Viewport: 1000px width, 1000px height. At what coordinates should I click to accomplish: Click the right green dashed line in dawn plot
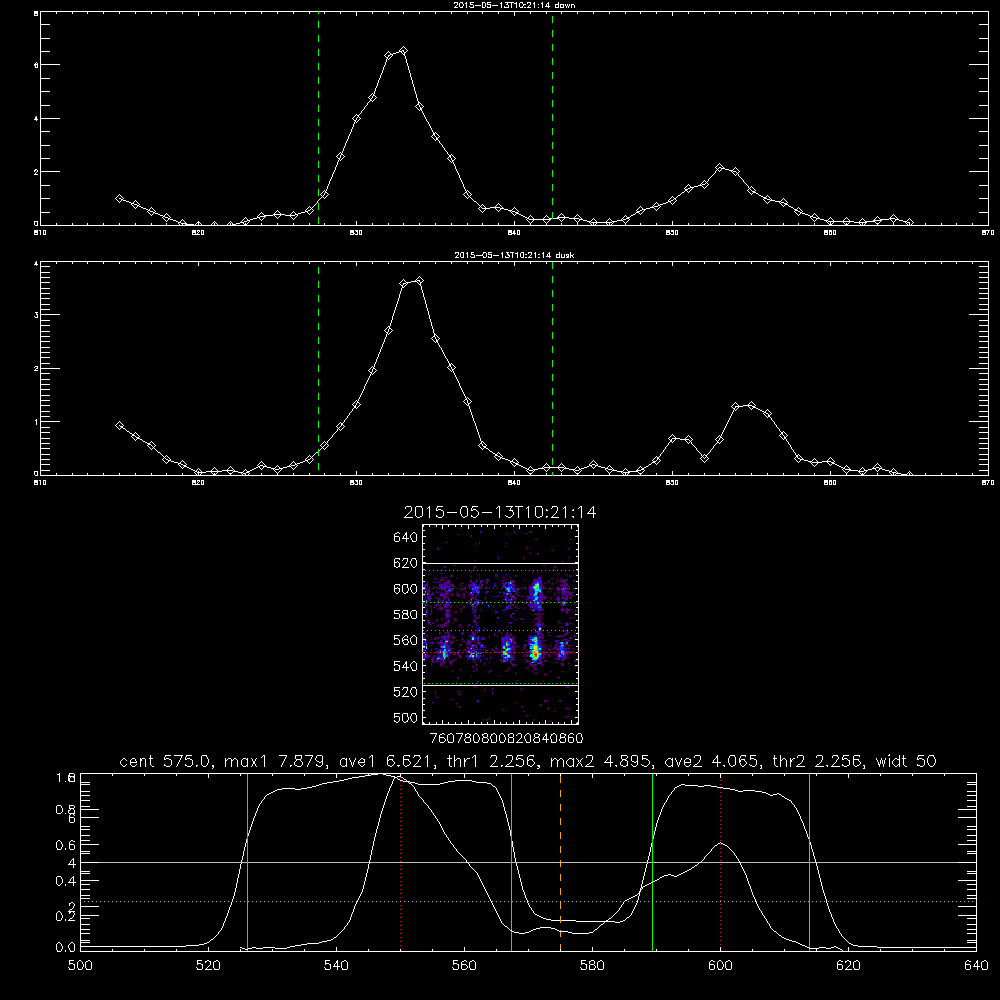click(x=552, y=120)
